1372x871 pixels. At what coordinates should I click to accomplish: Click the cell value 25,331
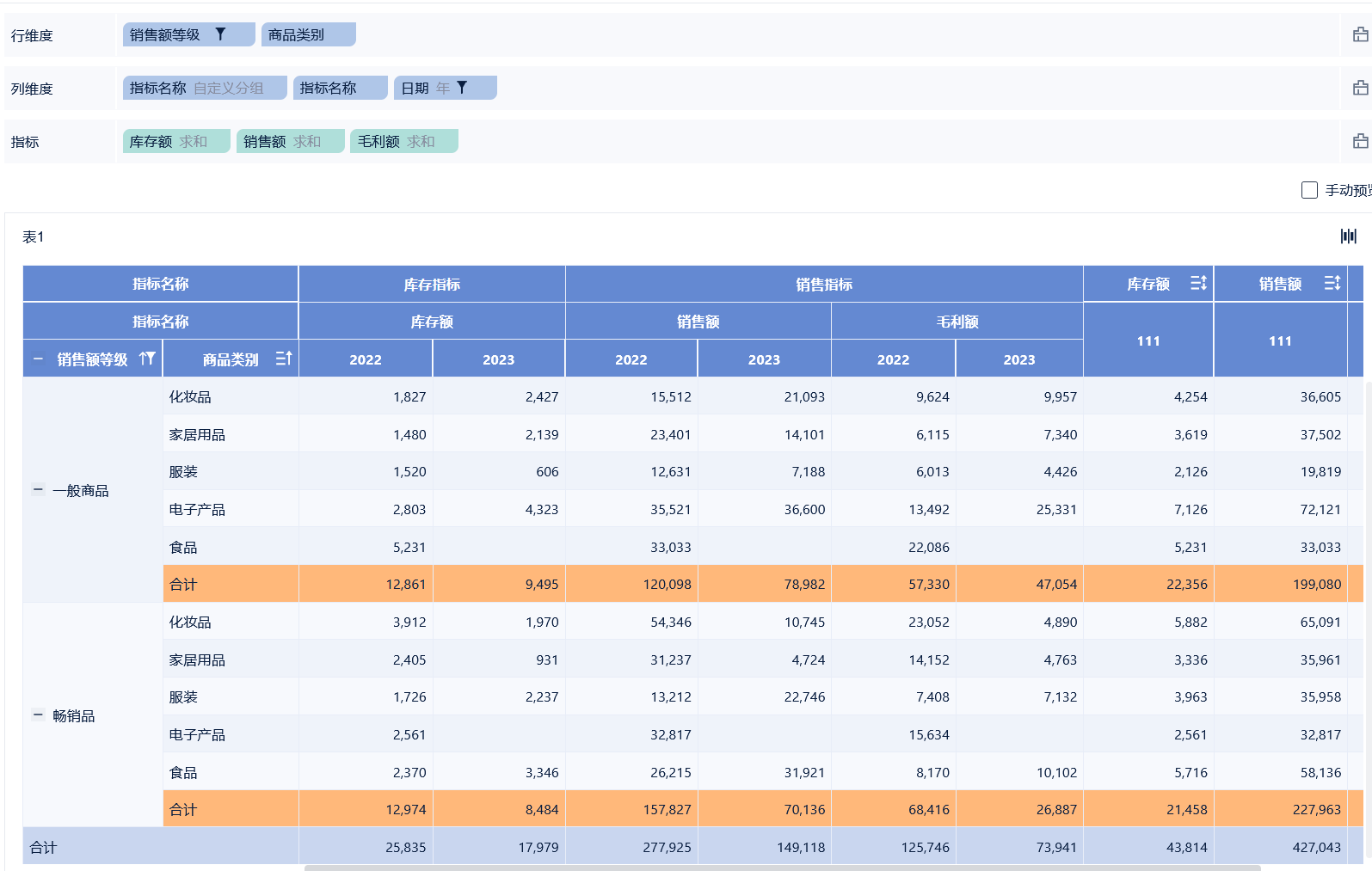point(1056,509)
